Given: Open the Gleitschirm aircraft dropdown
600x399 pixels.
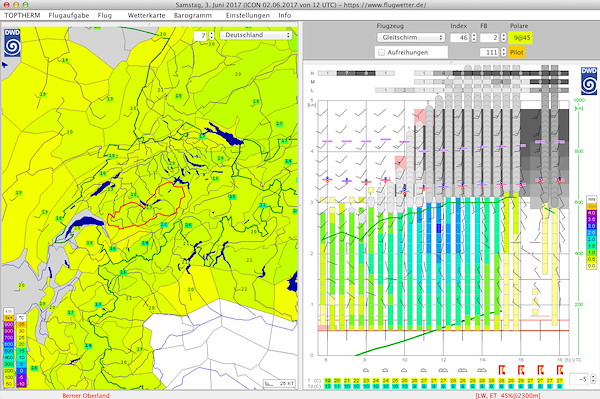Looking at the screenshot, I should point(411,37).
